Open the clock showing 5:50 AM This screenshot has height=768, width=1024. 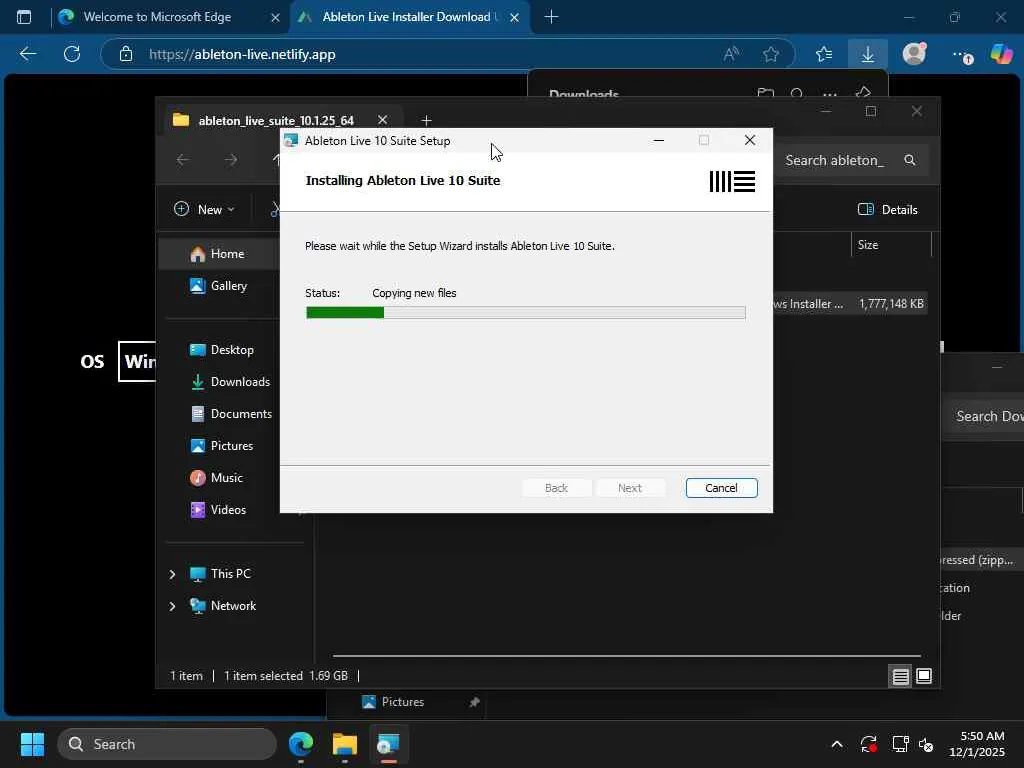(x=977, y=744)
